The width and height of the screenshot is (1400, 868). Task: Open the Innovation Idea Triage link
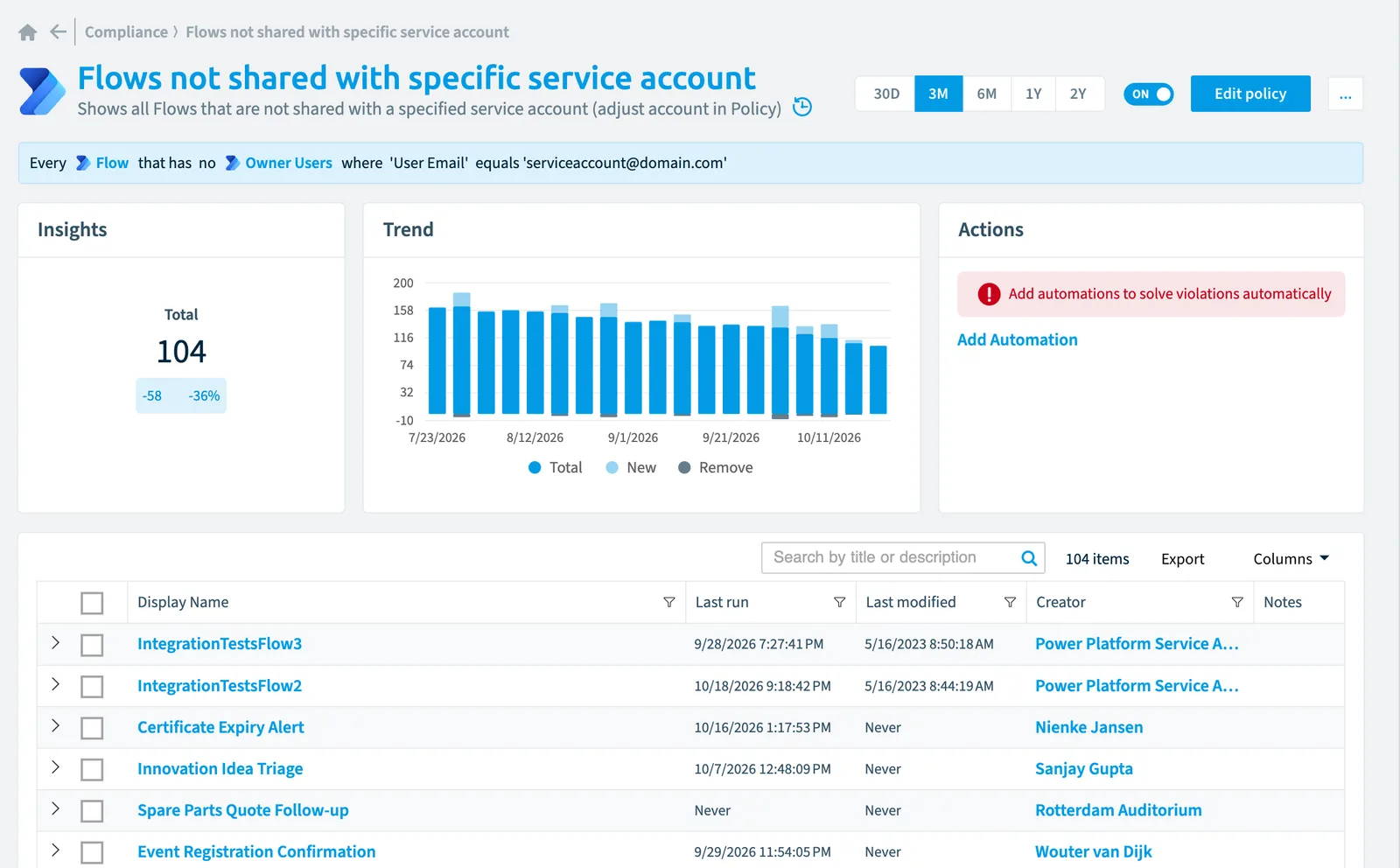pos(220,768)
